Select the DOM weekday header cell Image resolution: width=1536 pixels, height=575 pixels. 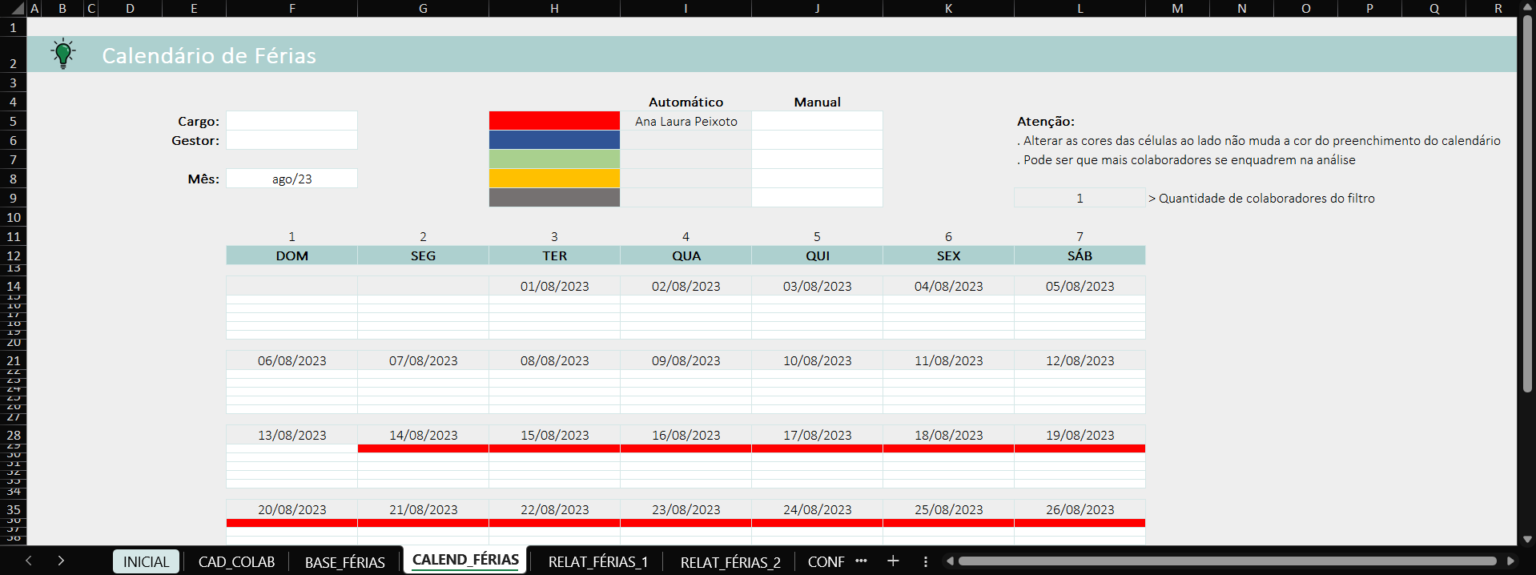coord(291,255)
